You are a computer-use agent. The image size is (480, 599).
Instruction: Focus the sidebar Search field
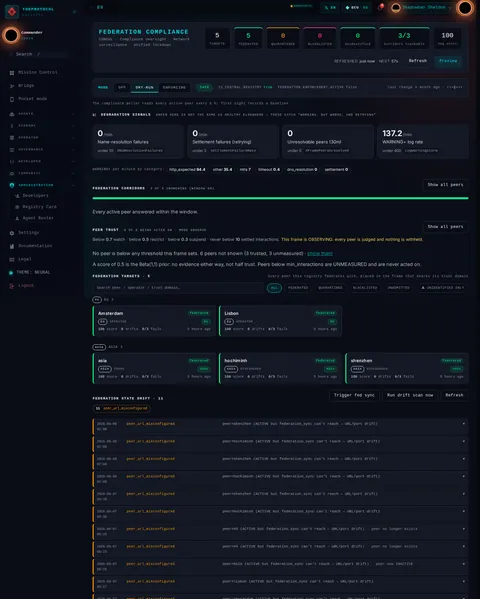pos(38,54)
